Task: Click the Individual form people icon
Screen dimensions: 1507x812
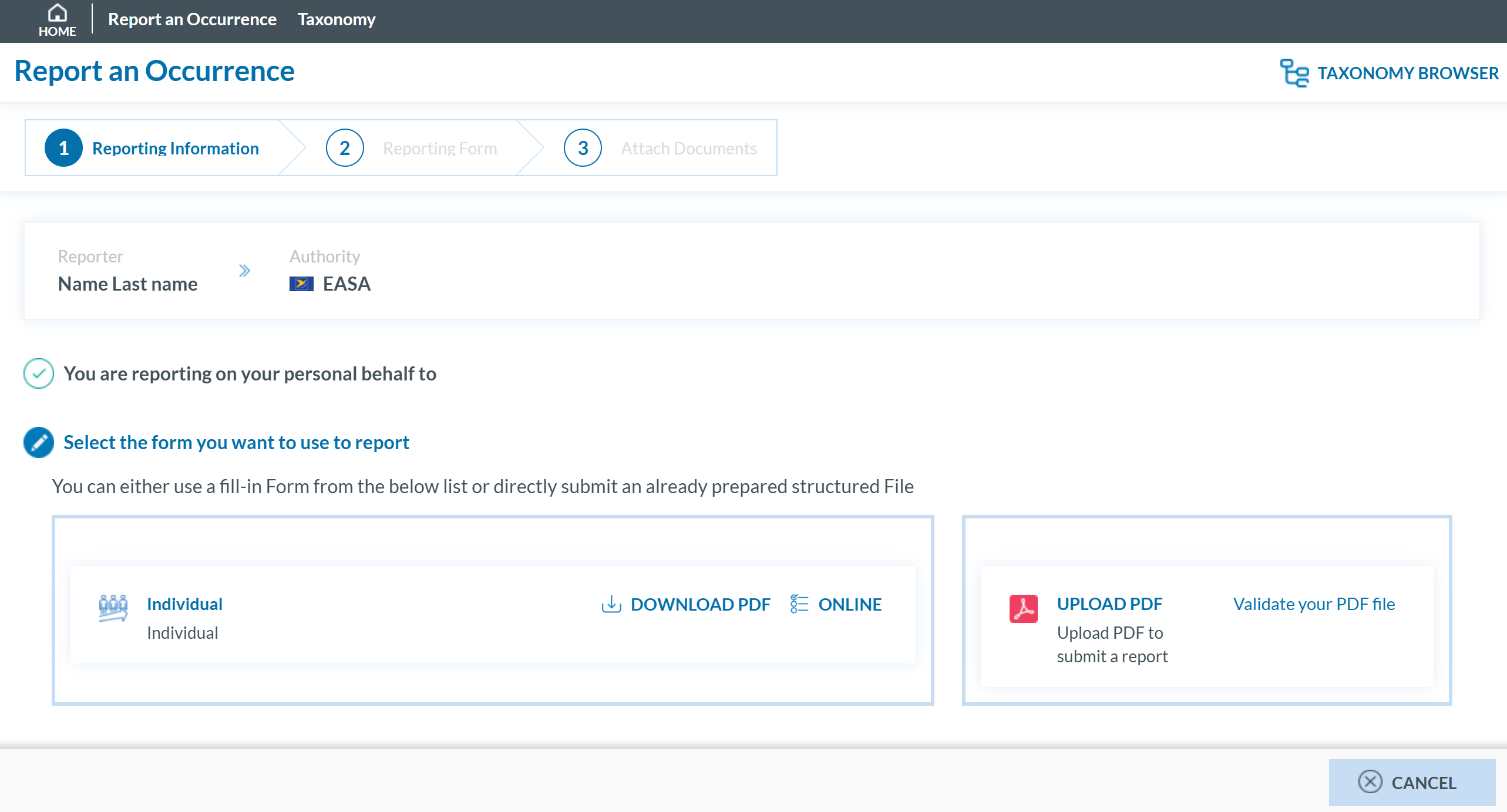Action: click(x=113, y=608)
